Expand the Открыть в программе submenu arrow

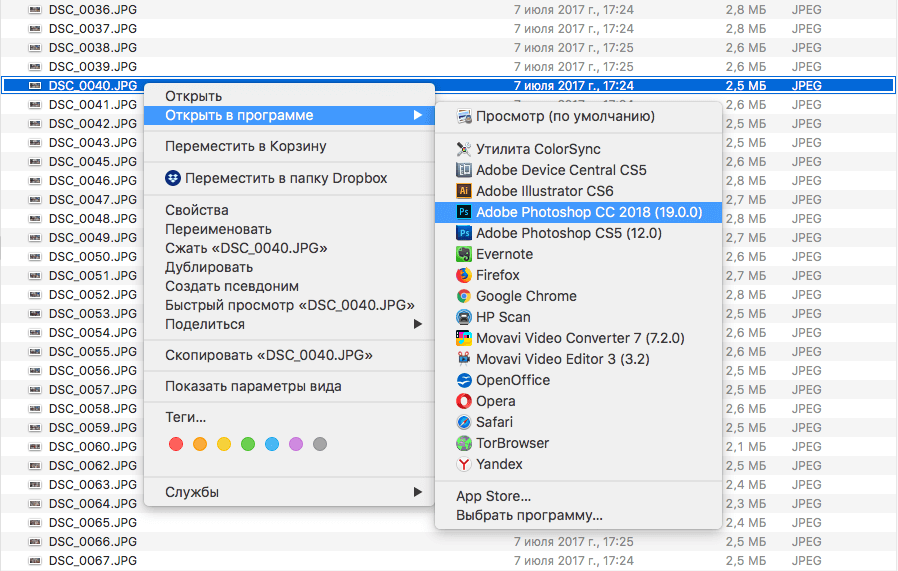tap(417, 115)
